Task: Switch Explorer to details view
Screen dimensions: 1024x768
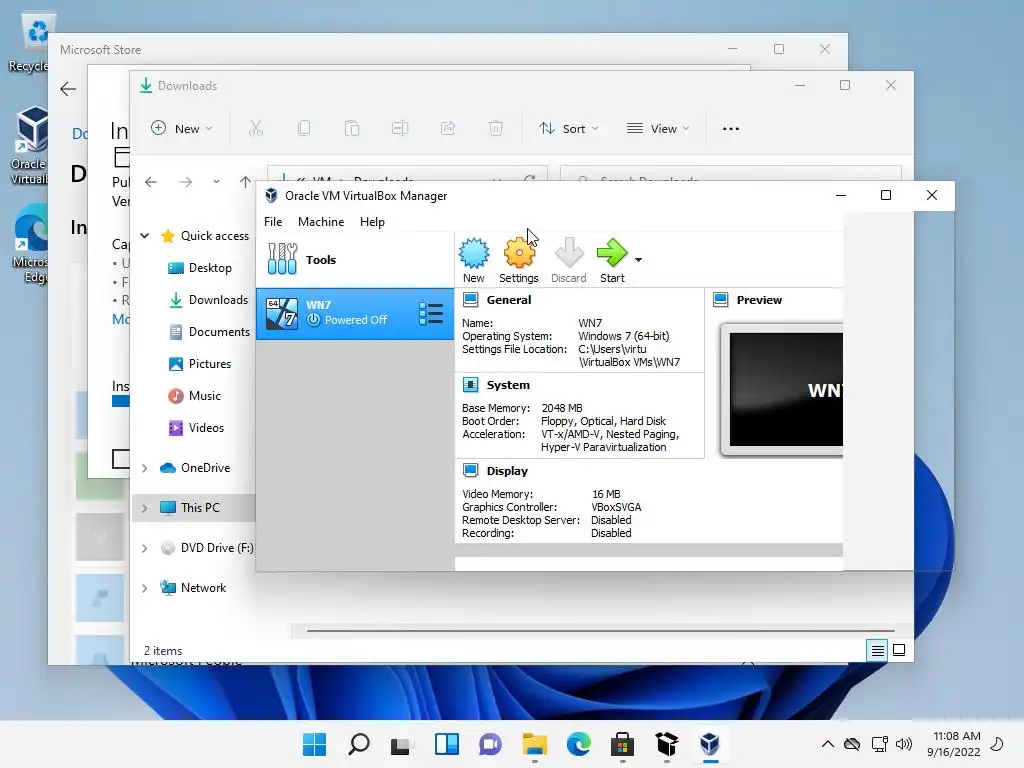Action: 877,650
